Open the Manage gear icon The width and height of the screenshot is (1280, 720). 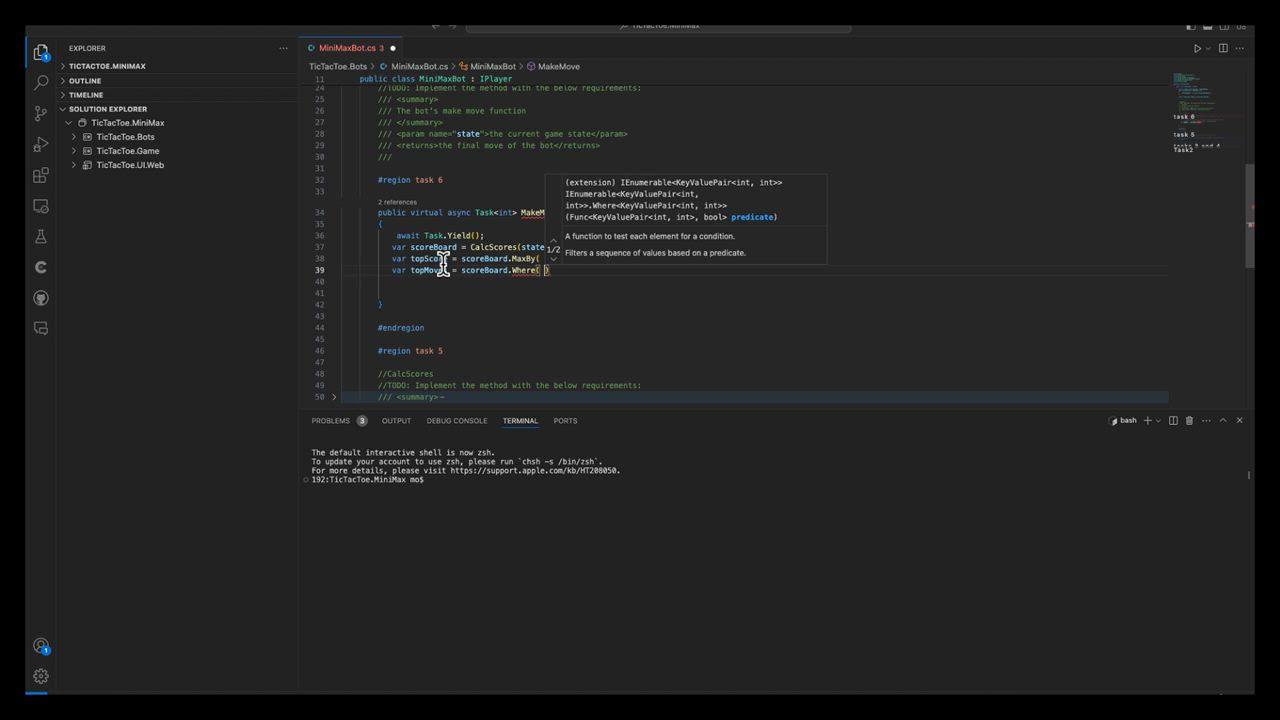(41, 677)
